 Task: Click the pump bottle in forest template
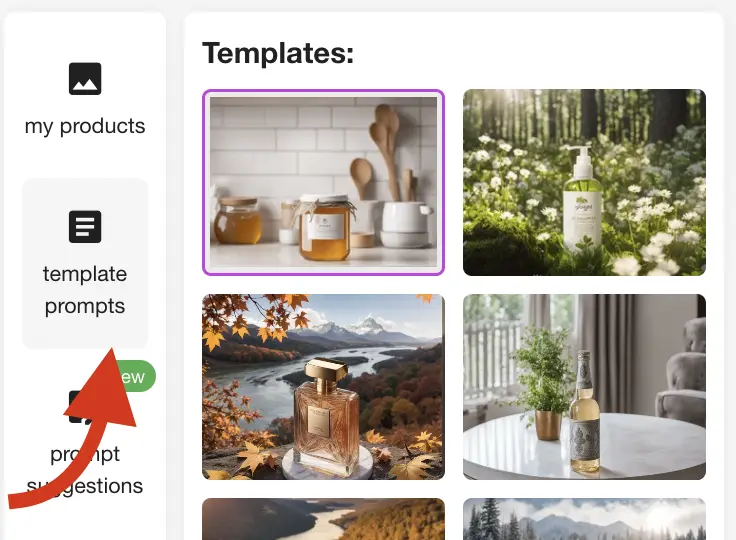[x=582, y=197]
